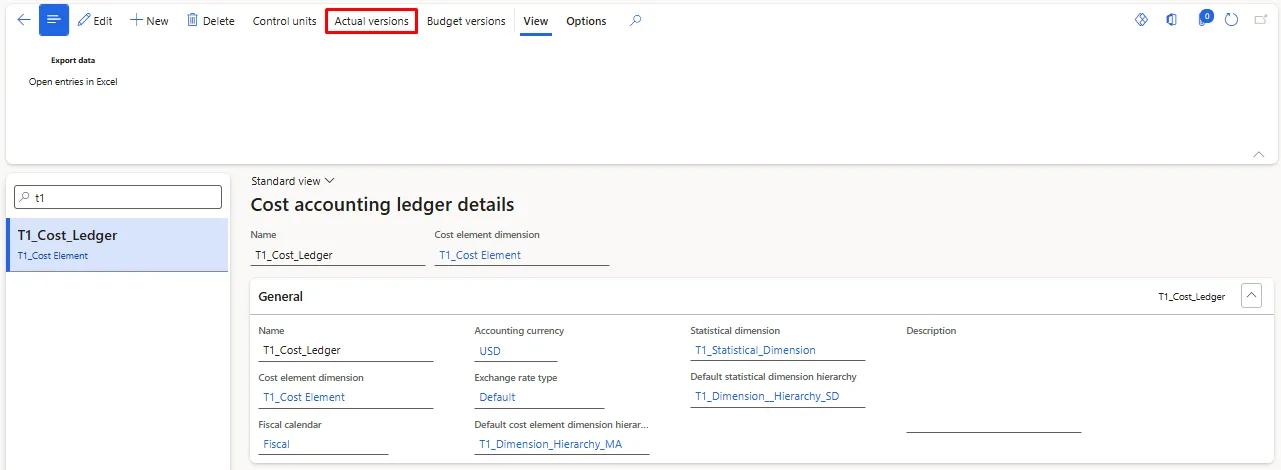
Task: Click the filter box containing t1
Action: coord(118,197)
